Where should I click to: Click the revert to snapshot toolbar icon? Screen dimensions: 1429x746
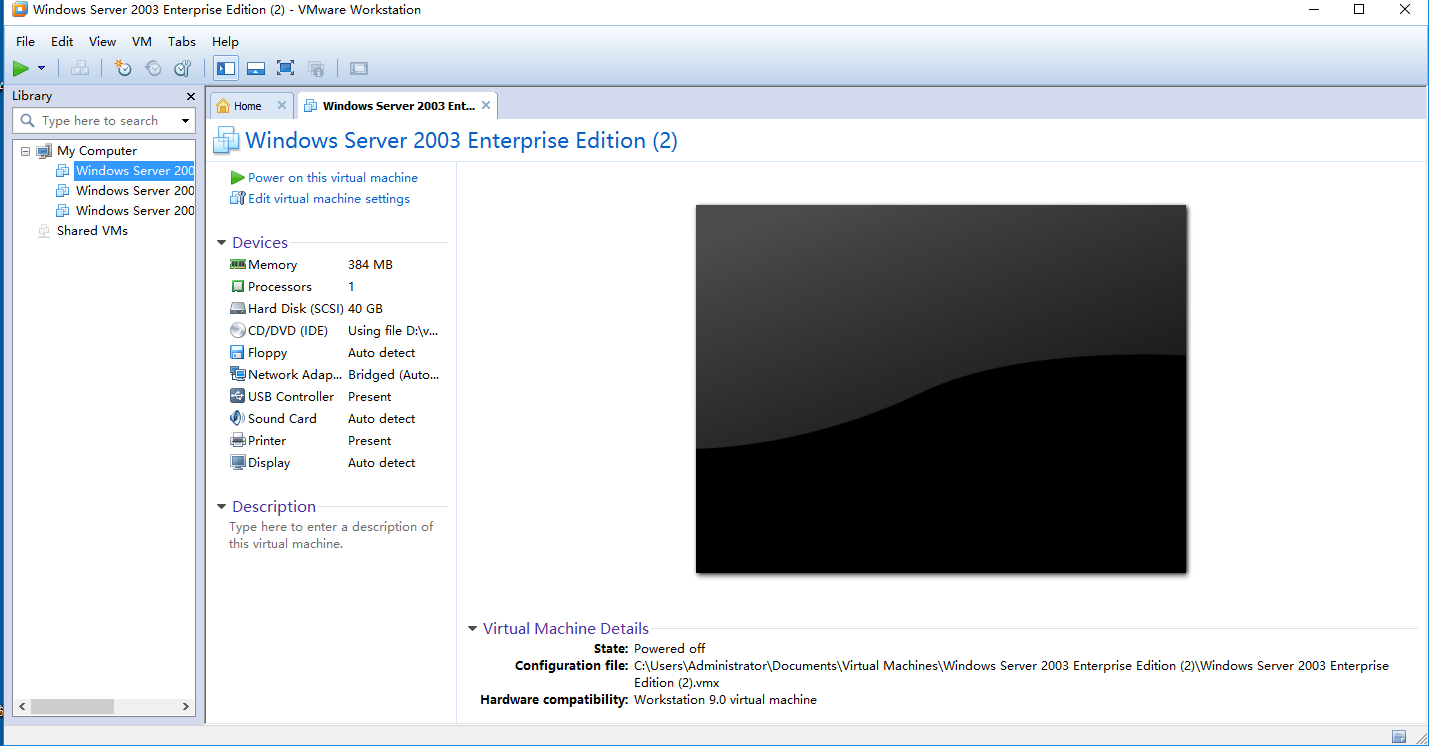(x=153, y=68)
